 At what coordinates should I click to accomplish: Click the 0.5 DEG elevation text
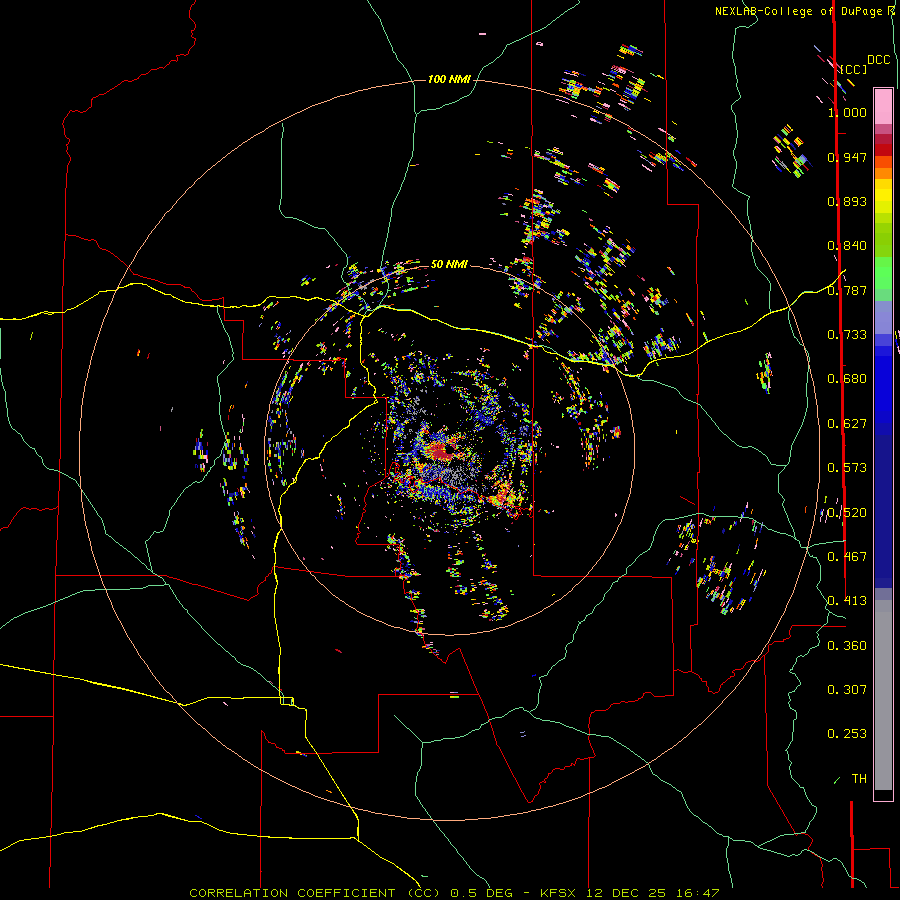[482, 893]
